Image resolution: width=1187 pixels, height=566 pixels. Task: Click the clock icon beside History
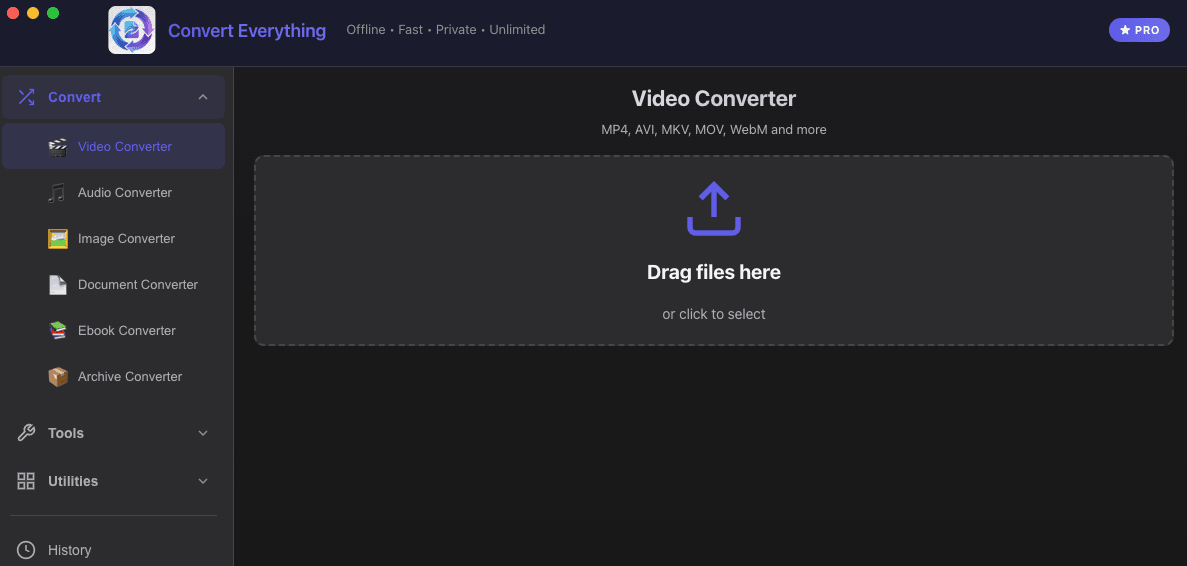(x=26, y=550)
